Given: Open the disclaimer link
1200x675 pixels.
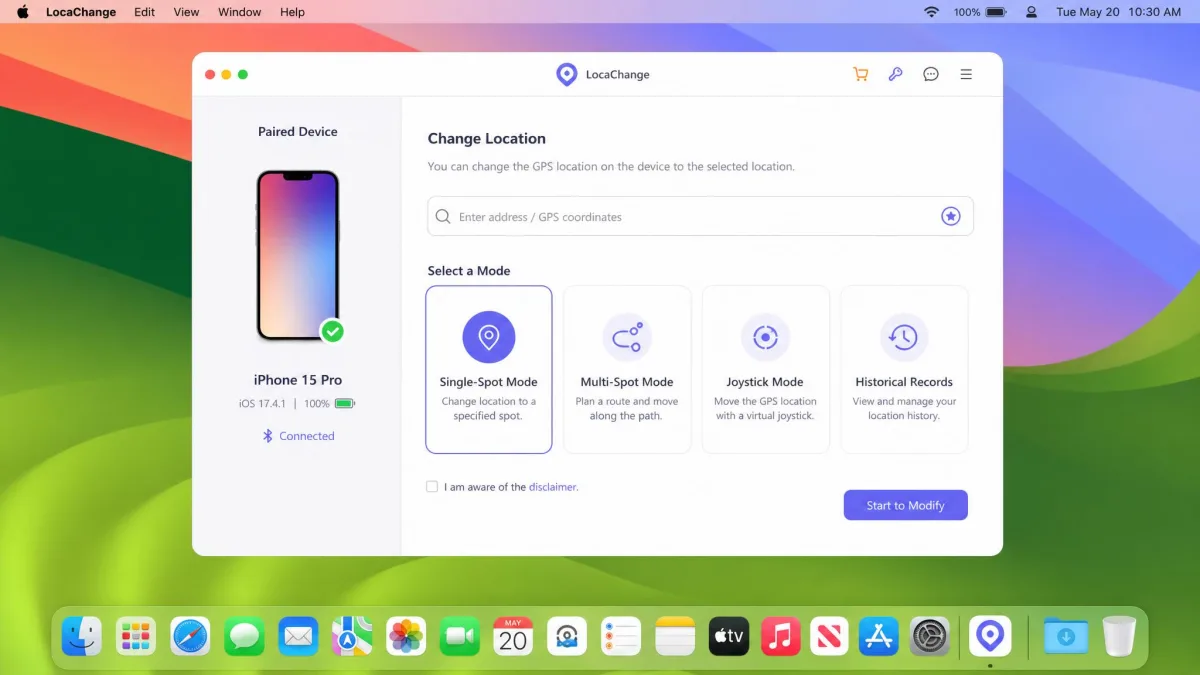Looking at the screenshot, I should pyautogui.click(x=553, y=487).
